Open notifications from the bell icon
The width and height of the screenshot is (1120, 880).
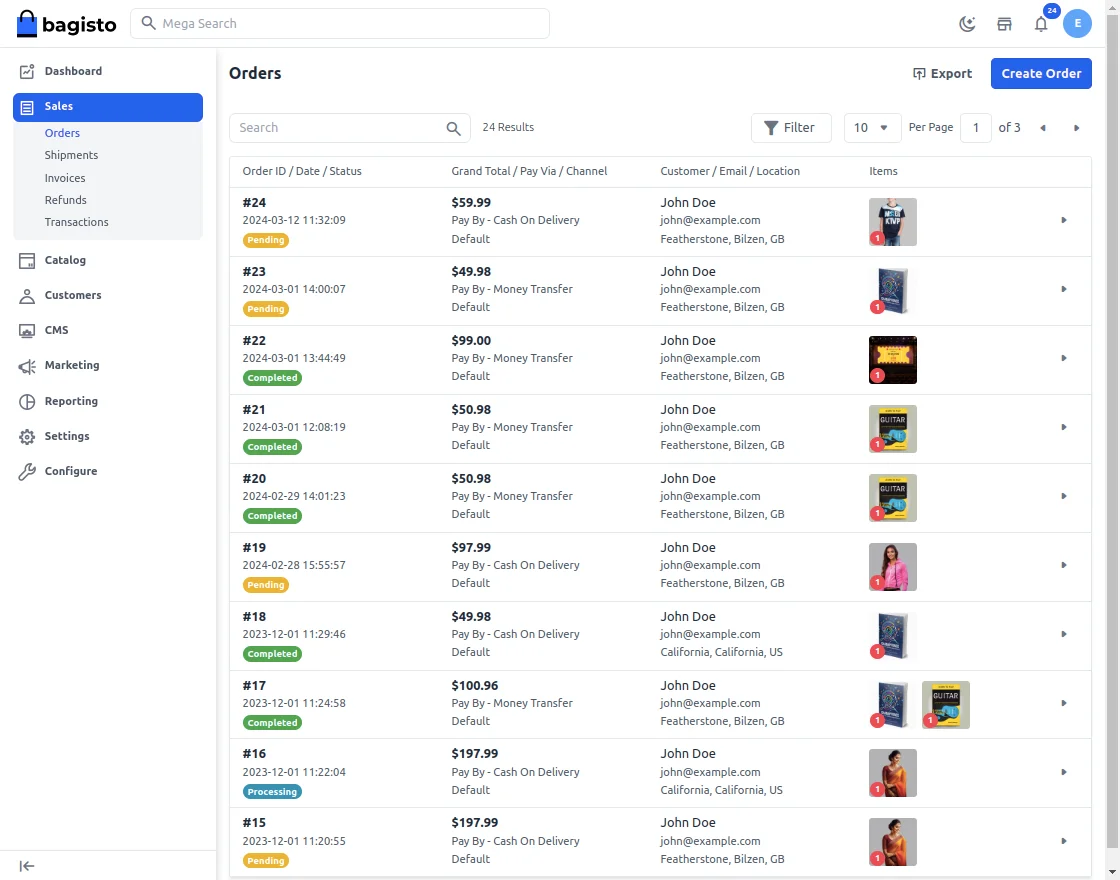[1040, 23]
